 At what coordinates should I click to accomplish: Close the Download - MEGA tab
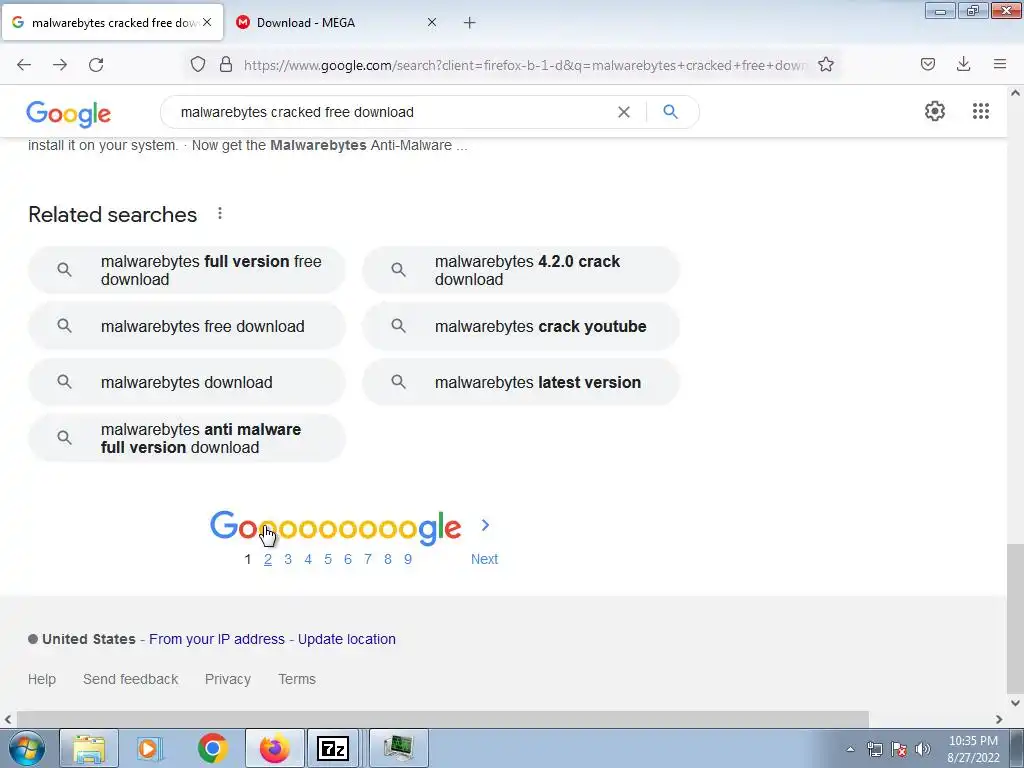coord(432,22)
